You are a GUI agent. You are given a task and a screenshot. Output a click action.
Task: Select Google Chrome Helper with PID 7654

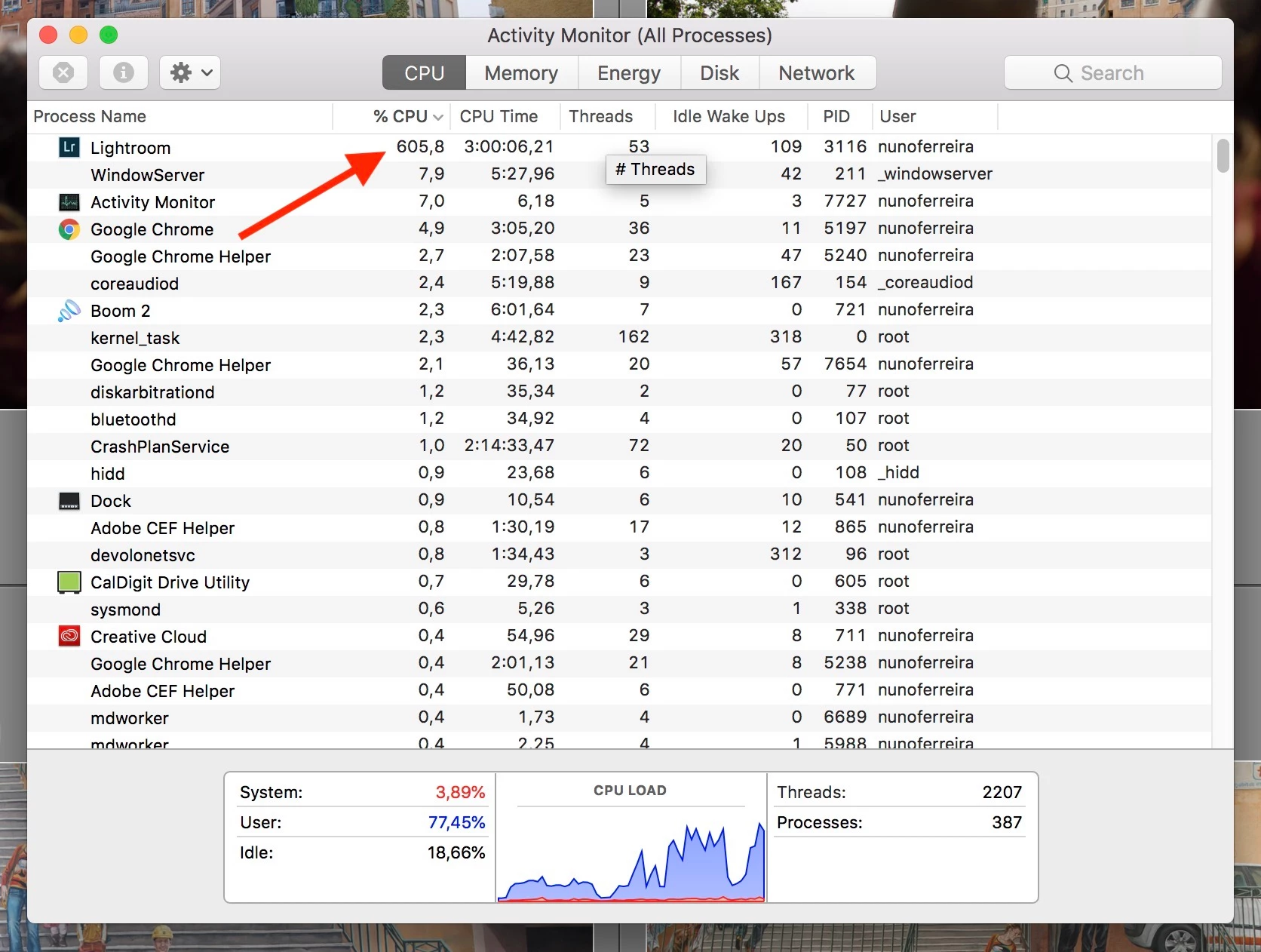[620, 364]
